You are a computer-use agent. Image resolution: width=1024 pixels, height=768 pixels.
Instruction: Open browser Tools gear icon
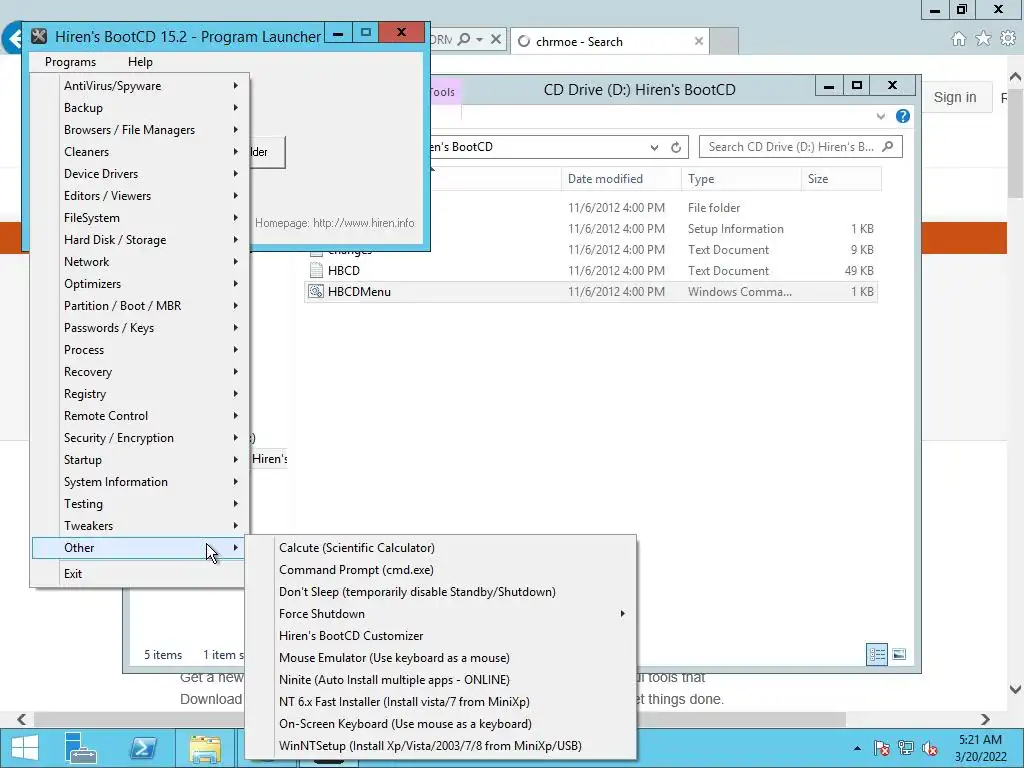tap(1008, 39)
